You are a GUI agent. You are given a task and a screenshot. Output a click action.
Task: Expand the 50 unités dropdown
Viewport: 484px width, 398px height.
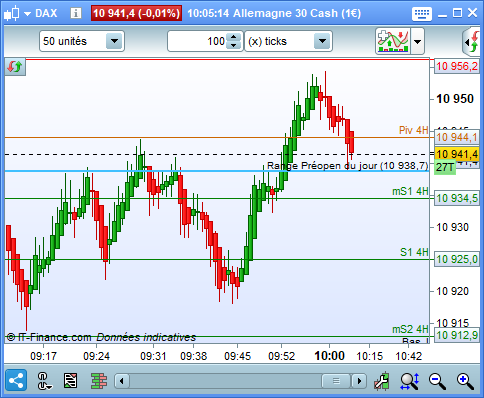[114, 41]
